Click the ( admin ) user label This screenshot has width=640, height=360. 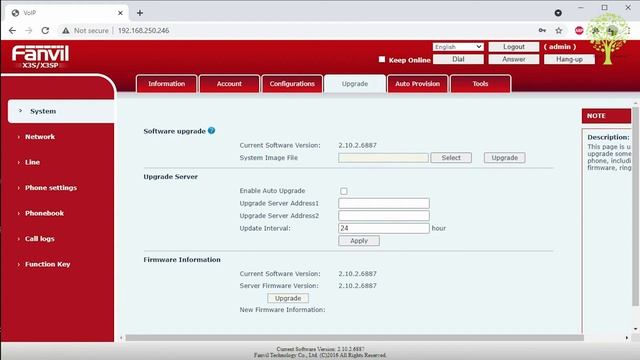(x=560, y=47)
